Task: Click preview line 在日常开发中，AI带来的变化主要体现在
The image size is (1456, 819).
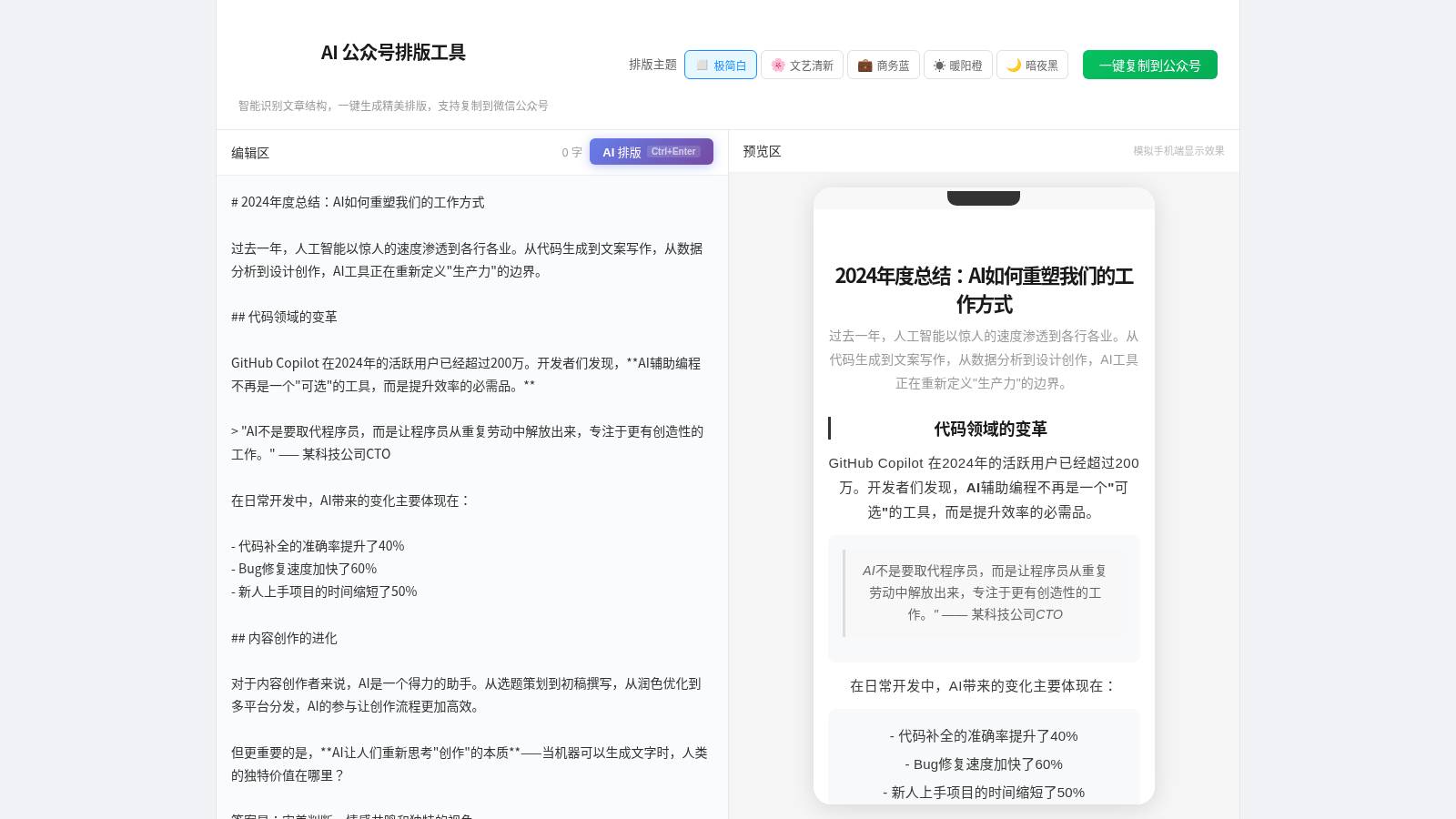Action: pos(984,686)
